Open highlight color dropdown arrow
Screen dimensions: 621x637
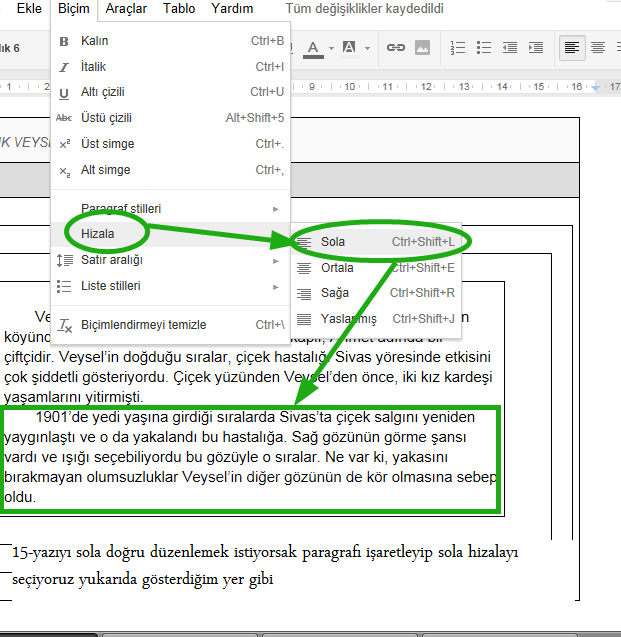368,48
